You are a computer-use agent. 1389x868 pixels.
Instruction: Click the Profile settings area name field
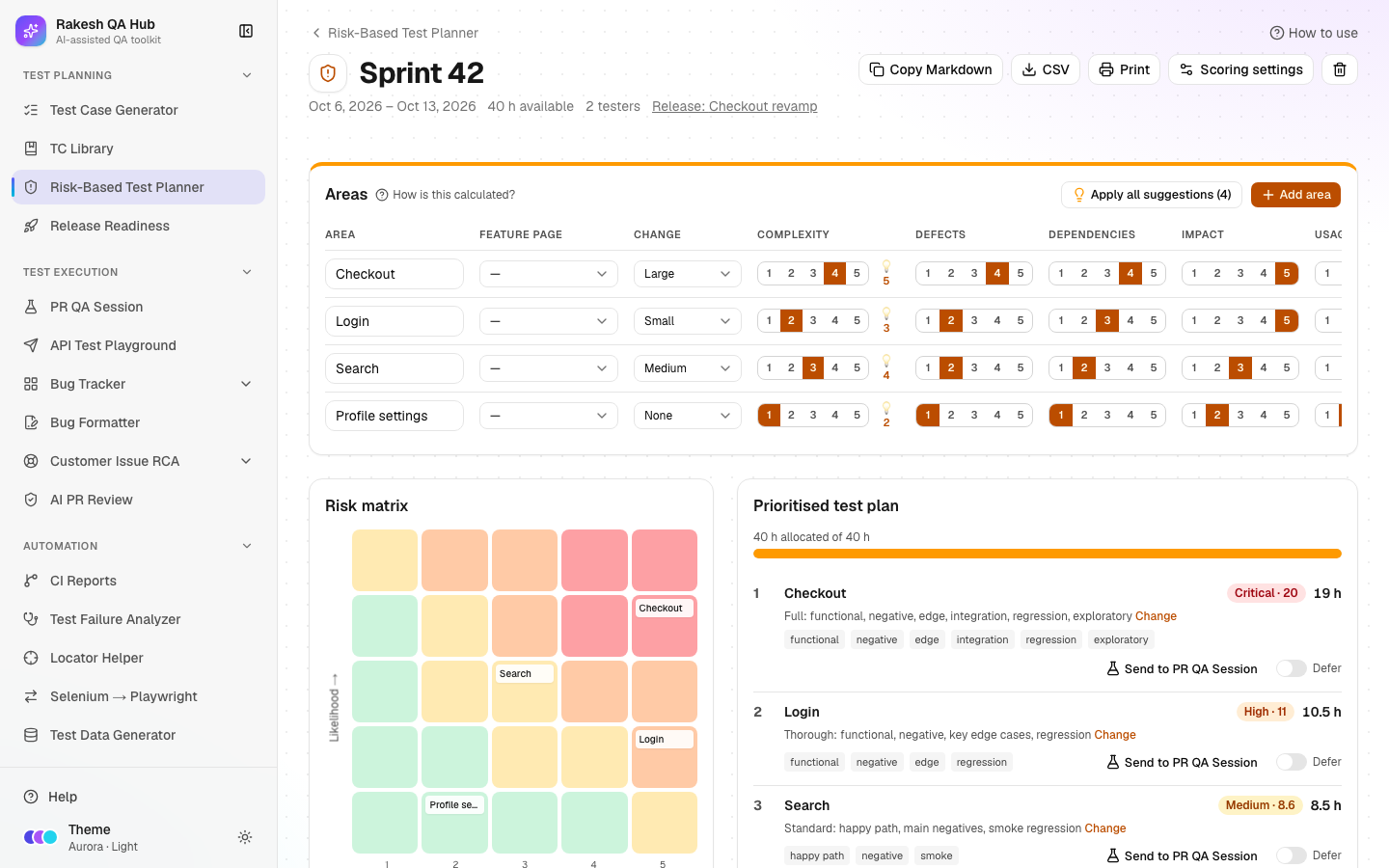395,416
